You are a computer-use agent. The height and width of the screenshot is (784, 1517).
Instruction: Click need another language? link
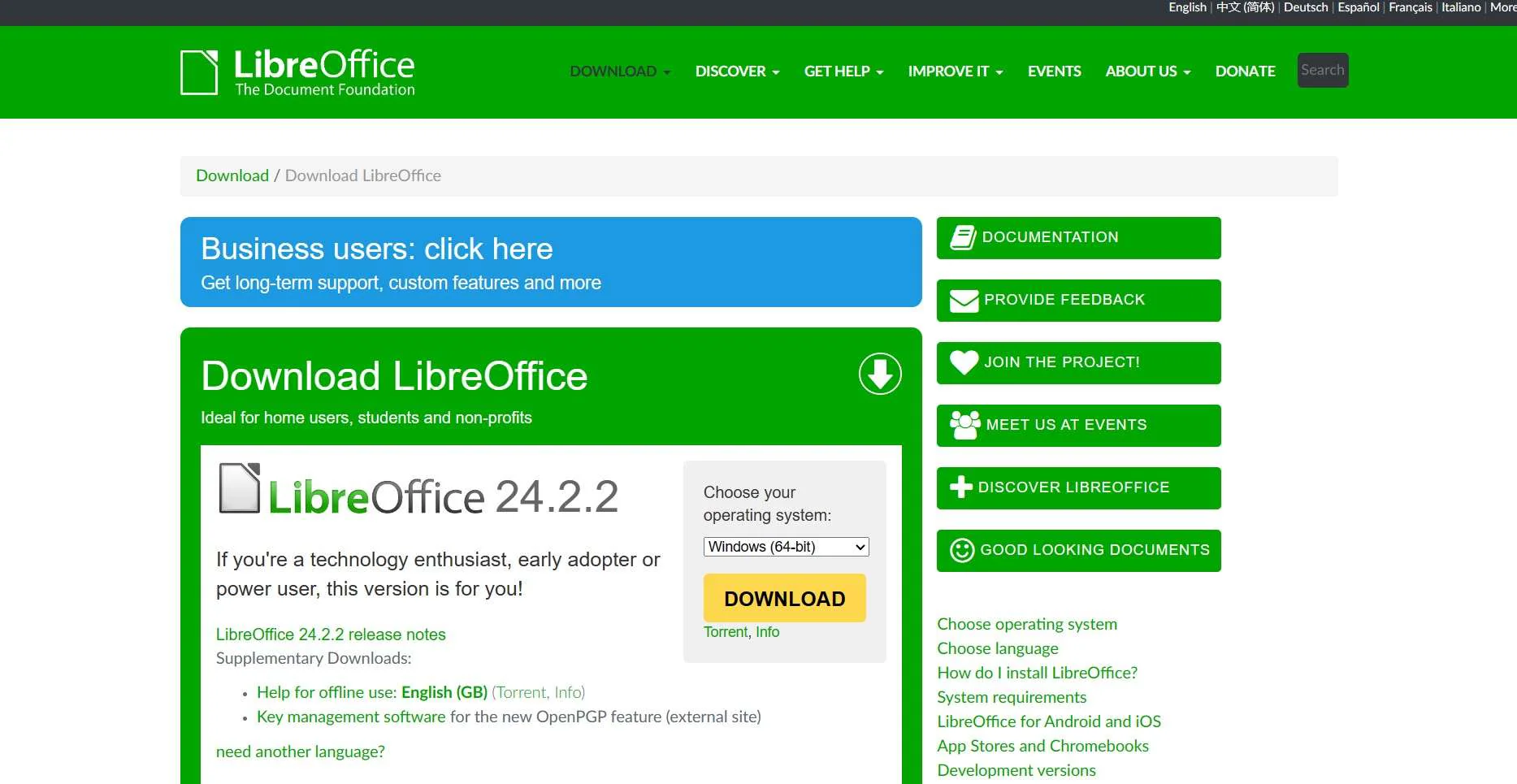click(301, 752)
